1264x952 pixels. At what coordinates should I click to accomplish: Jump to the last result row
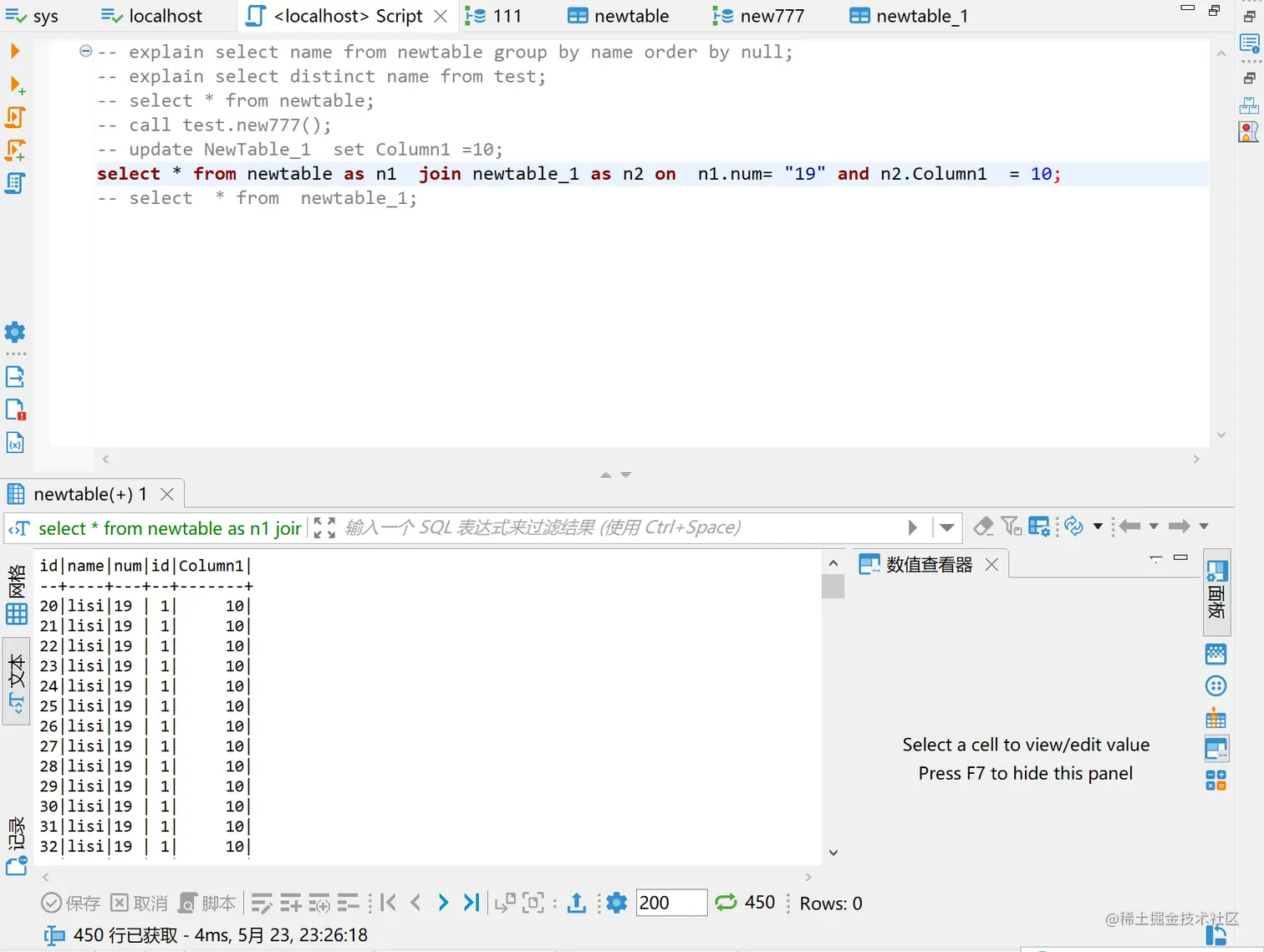tap(471, 903)
